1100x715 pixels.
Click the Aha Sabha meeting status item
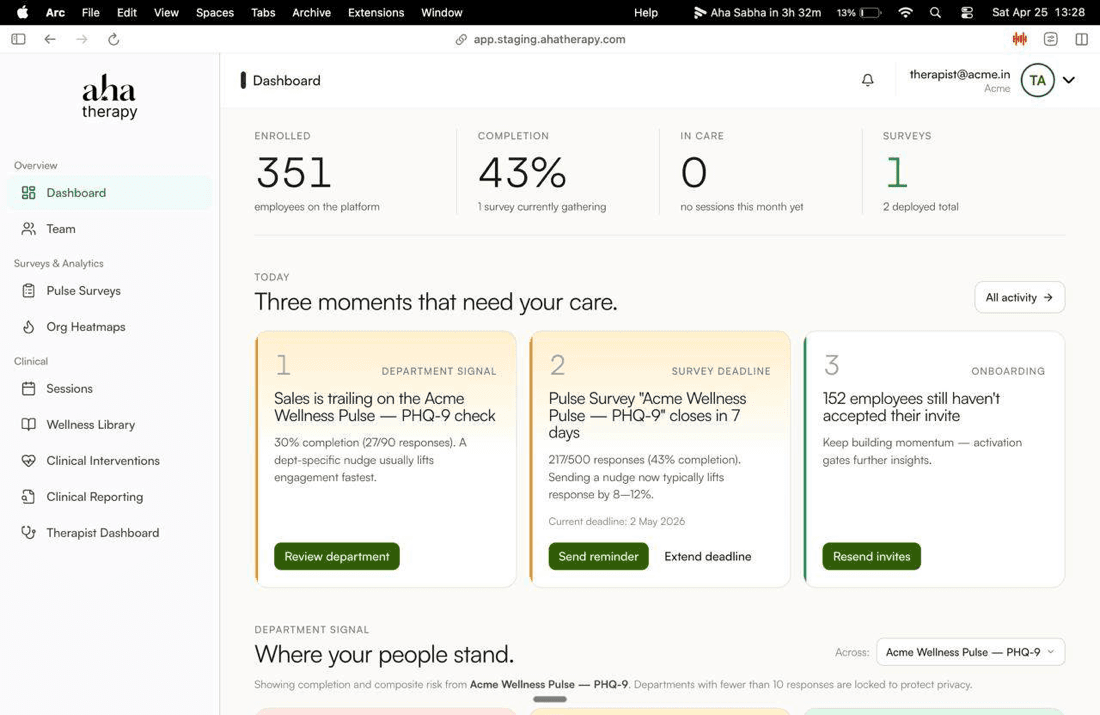757,13
